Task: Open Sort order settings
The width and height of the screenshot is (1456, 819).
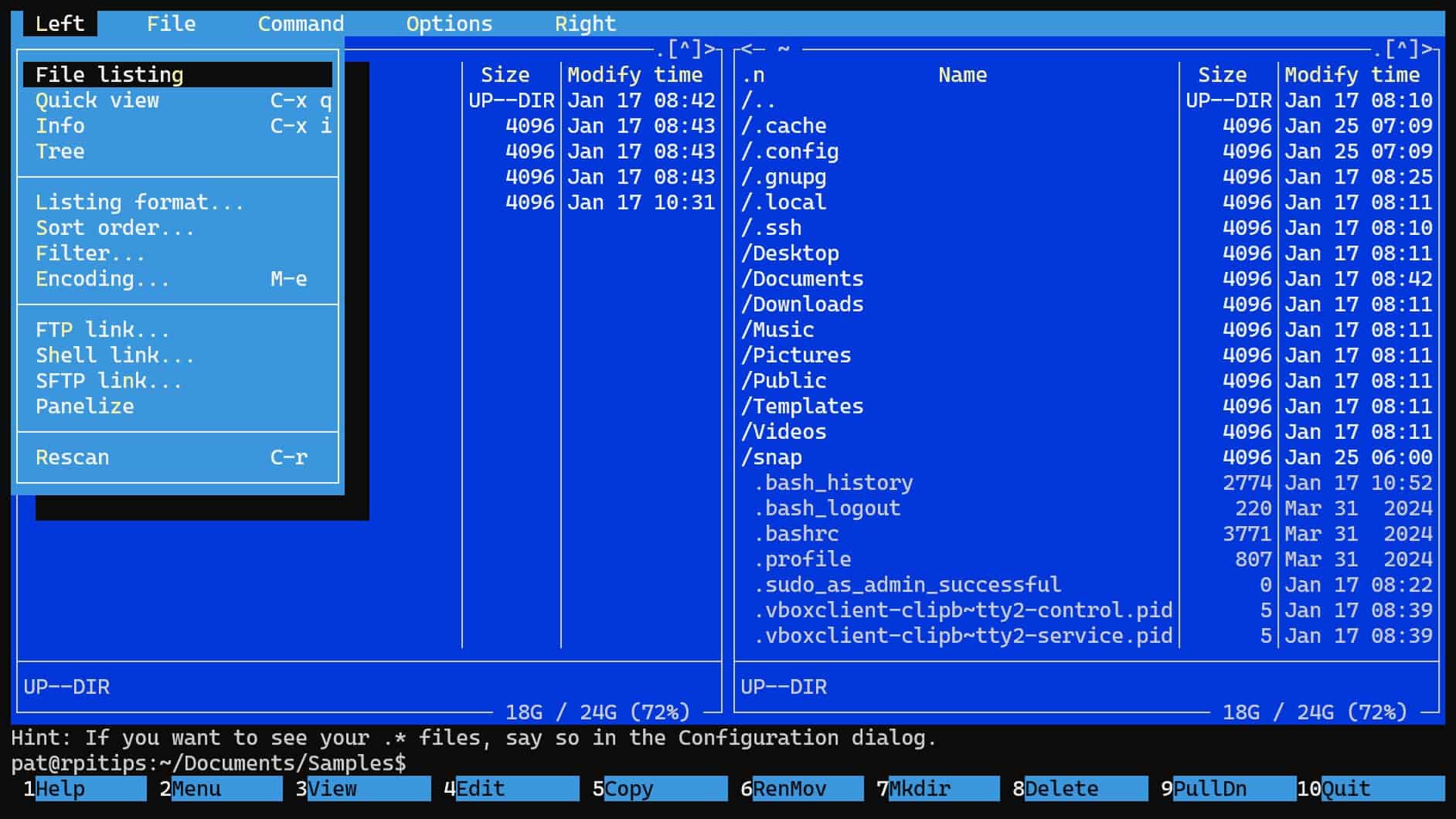Action: (114, 228)
